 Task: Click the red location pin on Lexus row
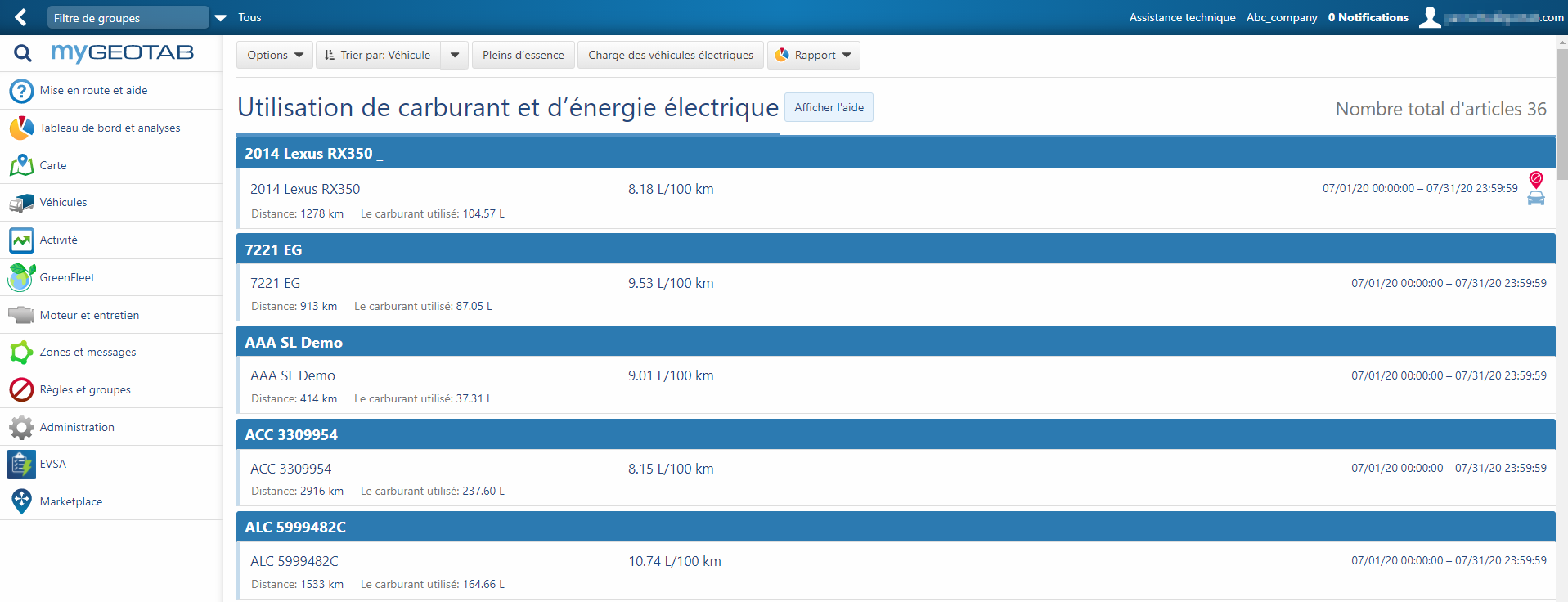1536,179
